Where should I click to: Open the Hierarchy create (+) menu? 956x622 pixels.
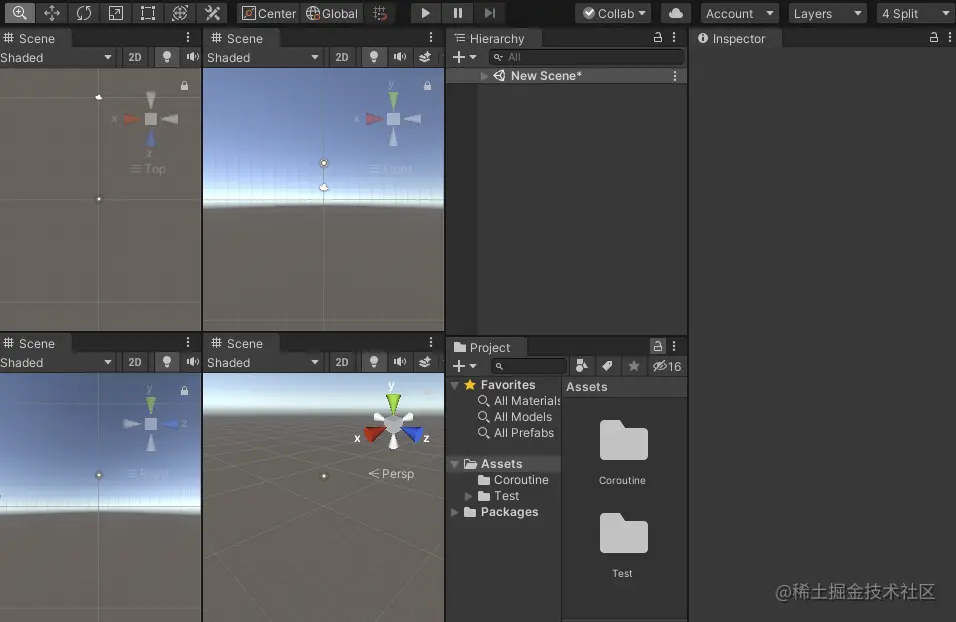tap(464, 57)
